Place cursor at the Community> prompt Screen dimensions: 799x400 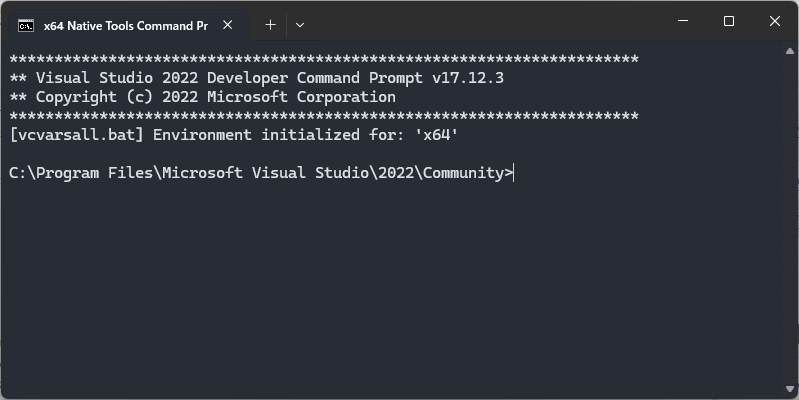click(514, 173)
